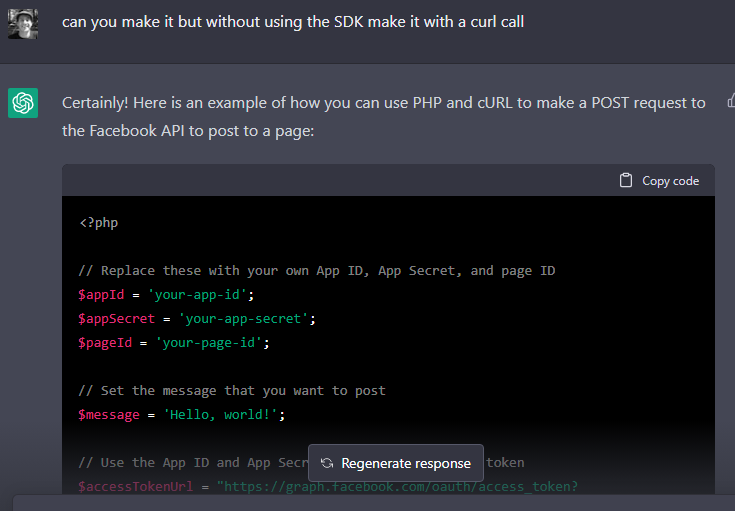Click the 'your-app-secret' string value
This screenshot has height=511, width=735.
[x=243, y=319]
